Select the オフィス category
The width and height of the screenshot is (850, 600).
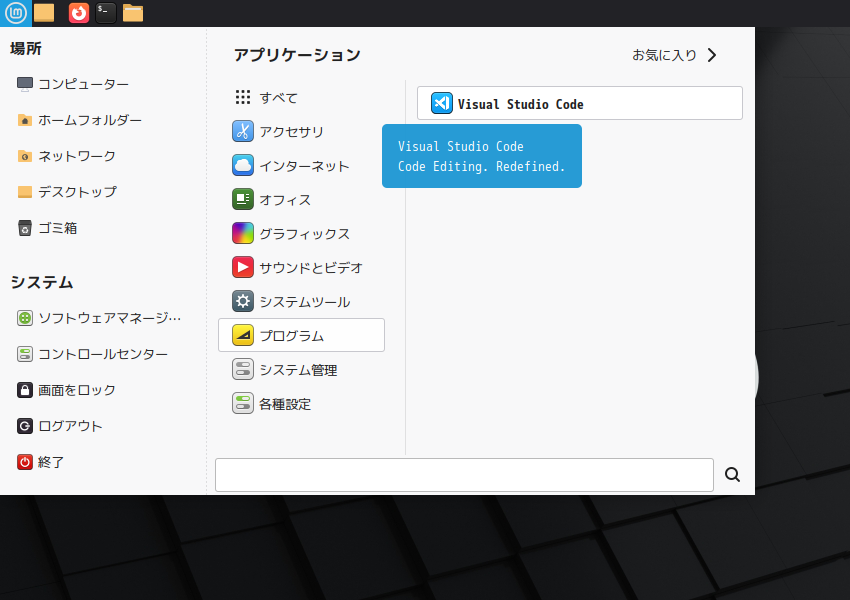click(301, 200)
